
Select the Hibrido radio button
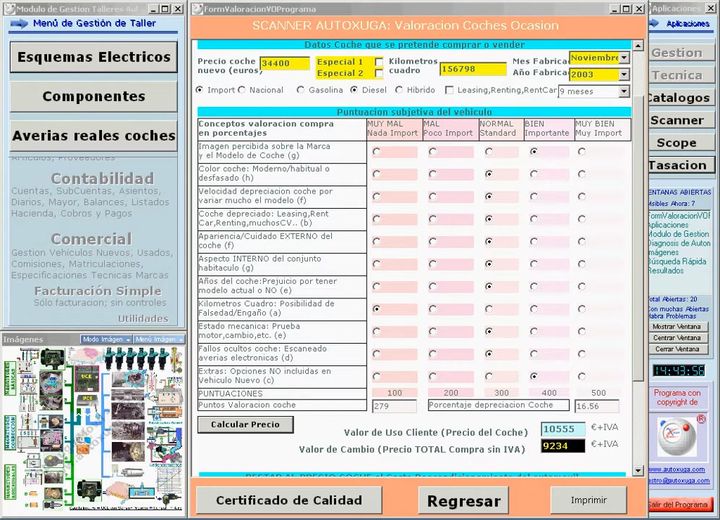399,90
